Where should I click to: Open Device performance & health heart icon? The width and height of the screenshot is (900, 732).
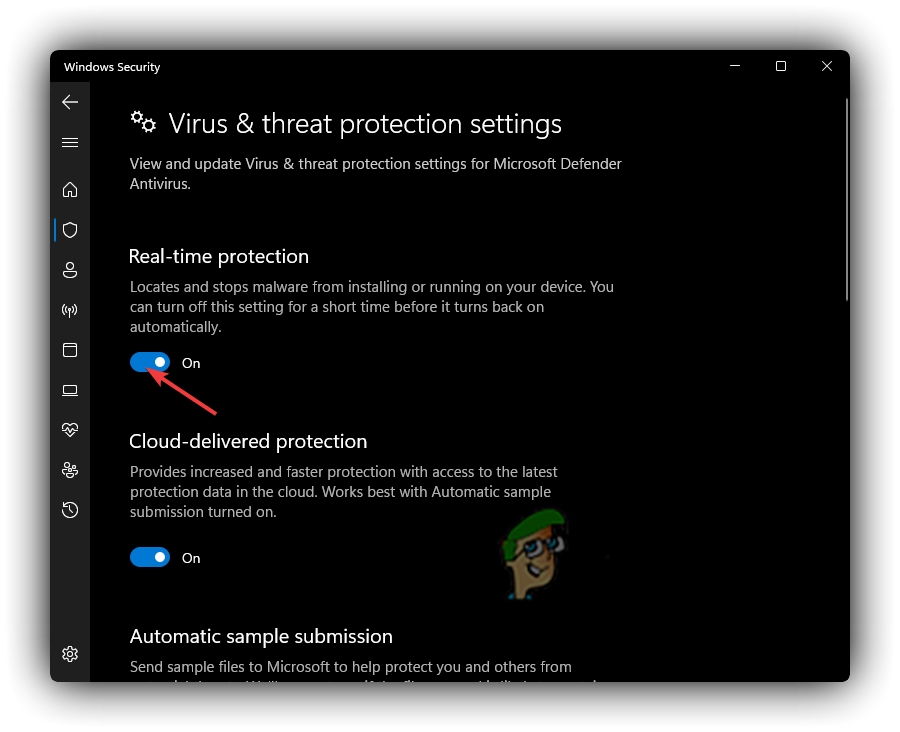70,430
